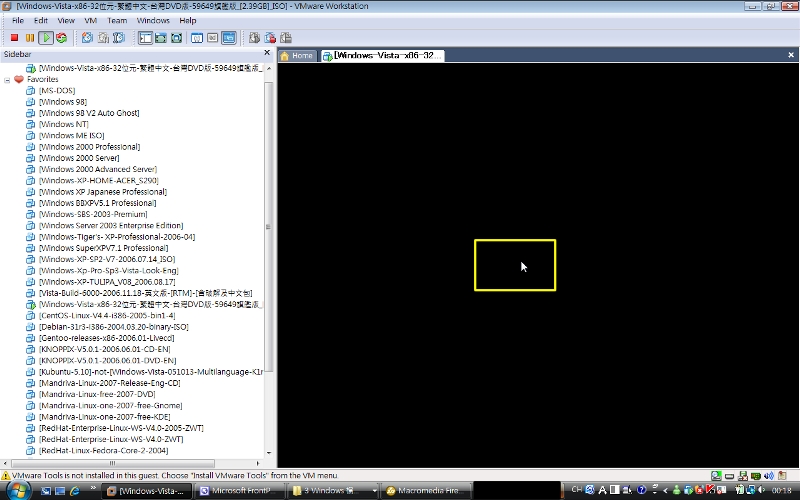Click the red Power Off button
800x500 pixels.
(x=14, y=38)
